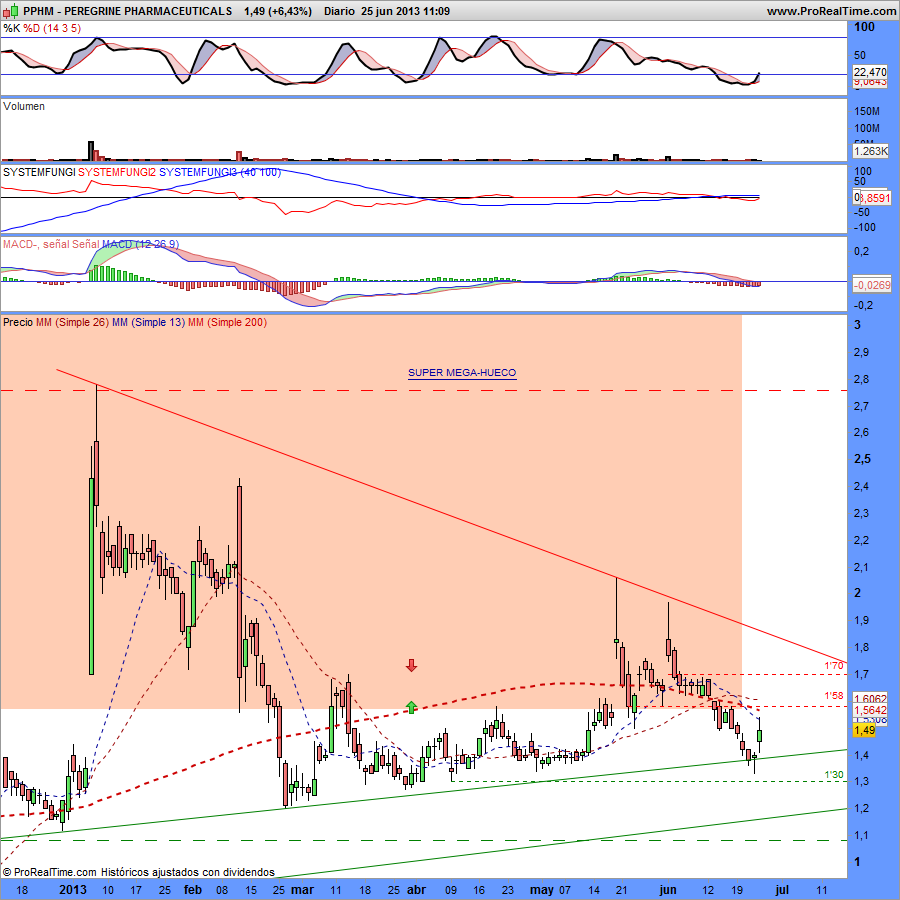900x900 pixels.
Task: Click the PPHM - PEREGRINE PHARMACEUTICALS title
Action: [127, 11]
